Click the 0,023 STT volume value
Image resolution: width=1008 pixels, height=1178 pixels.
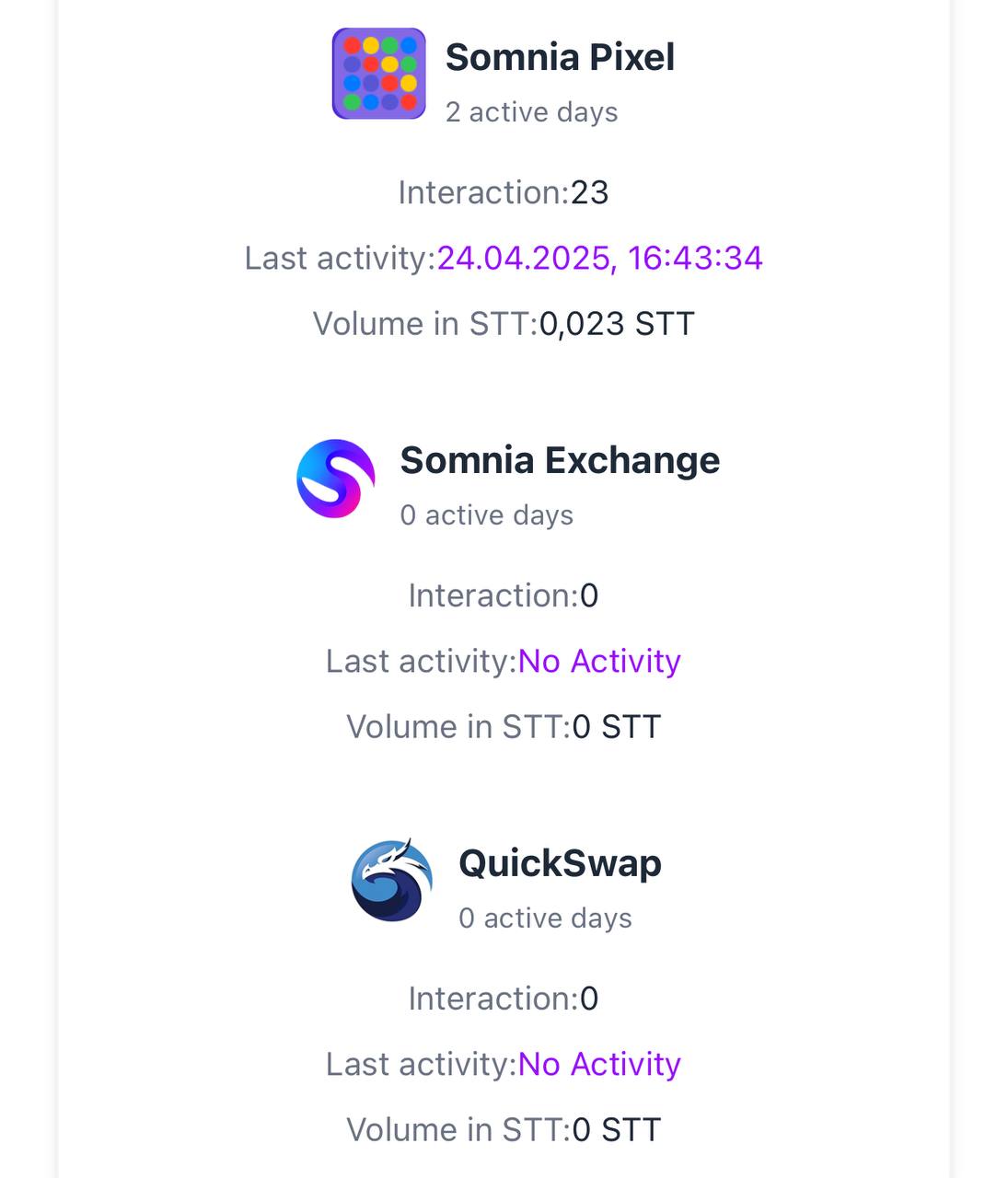[617, 324]
